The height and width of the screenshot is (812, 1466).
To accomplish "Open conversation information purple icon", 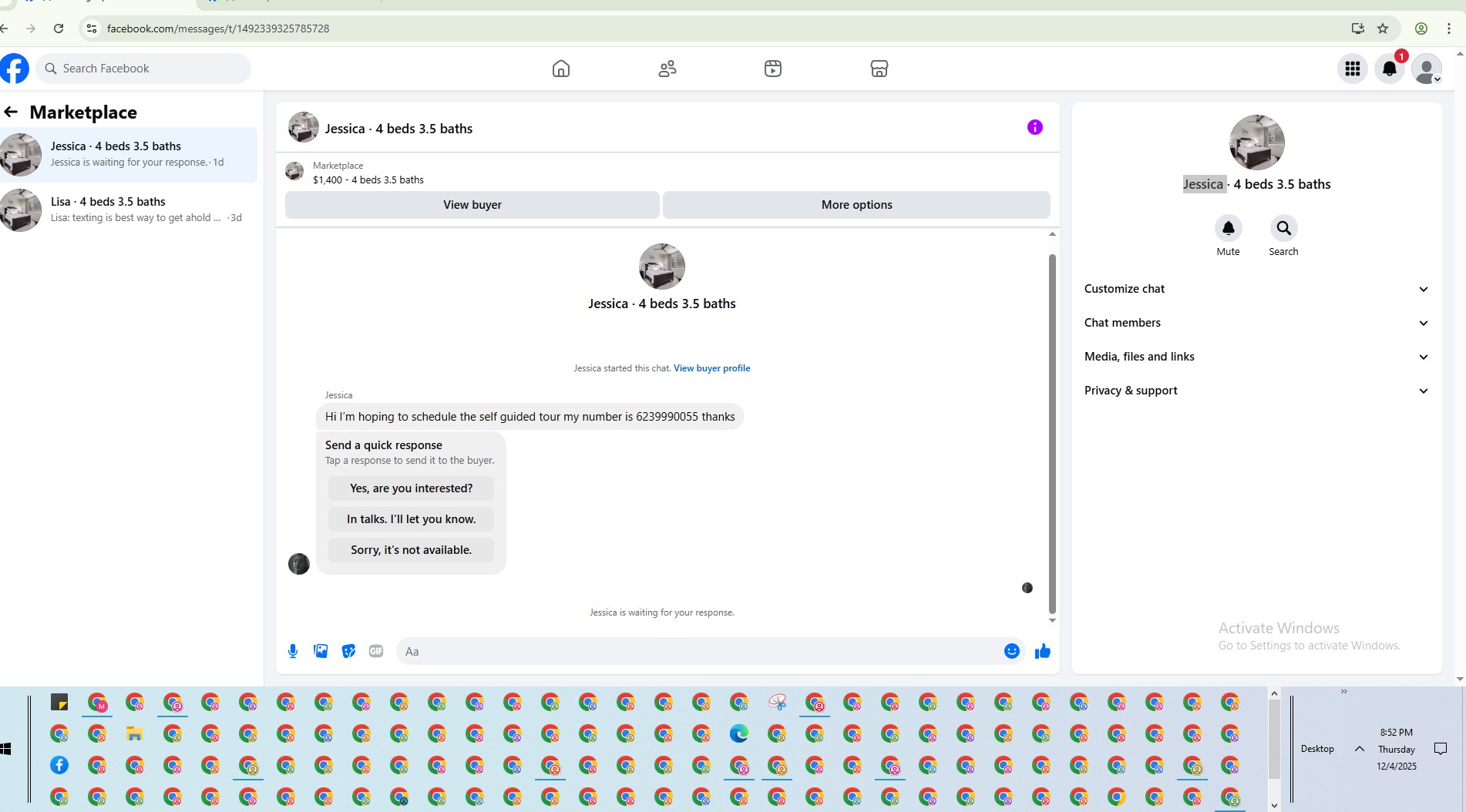I will click(x=1035, y=127).
